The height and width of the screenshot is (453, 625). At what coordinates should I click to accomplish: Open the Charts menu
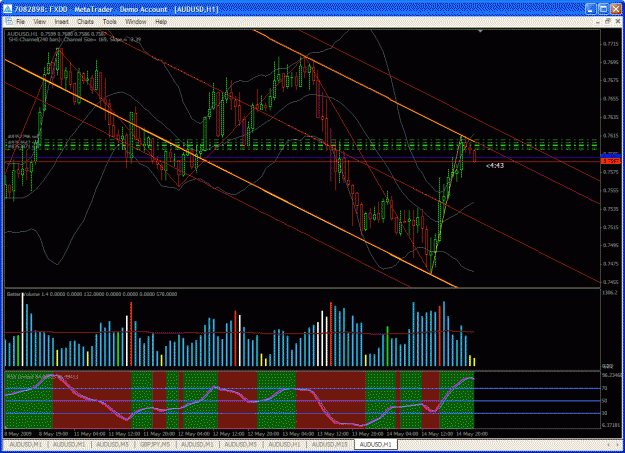tap(85, 22)
